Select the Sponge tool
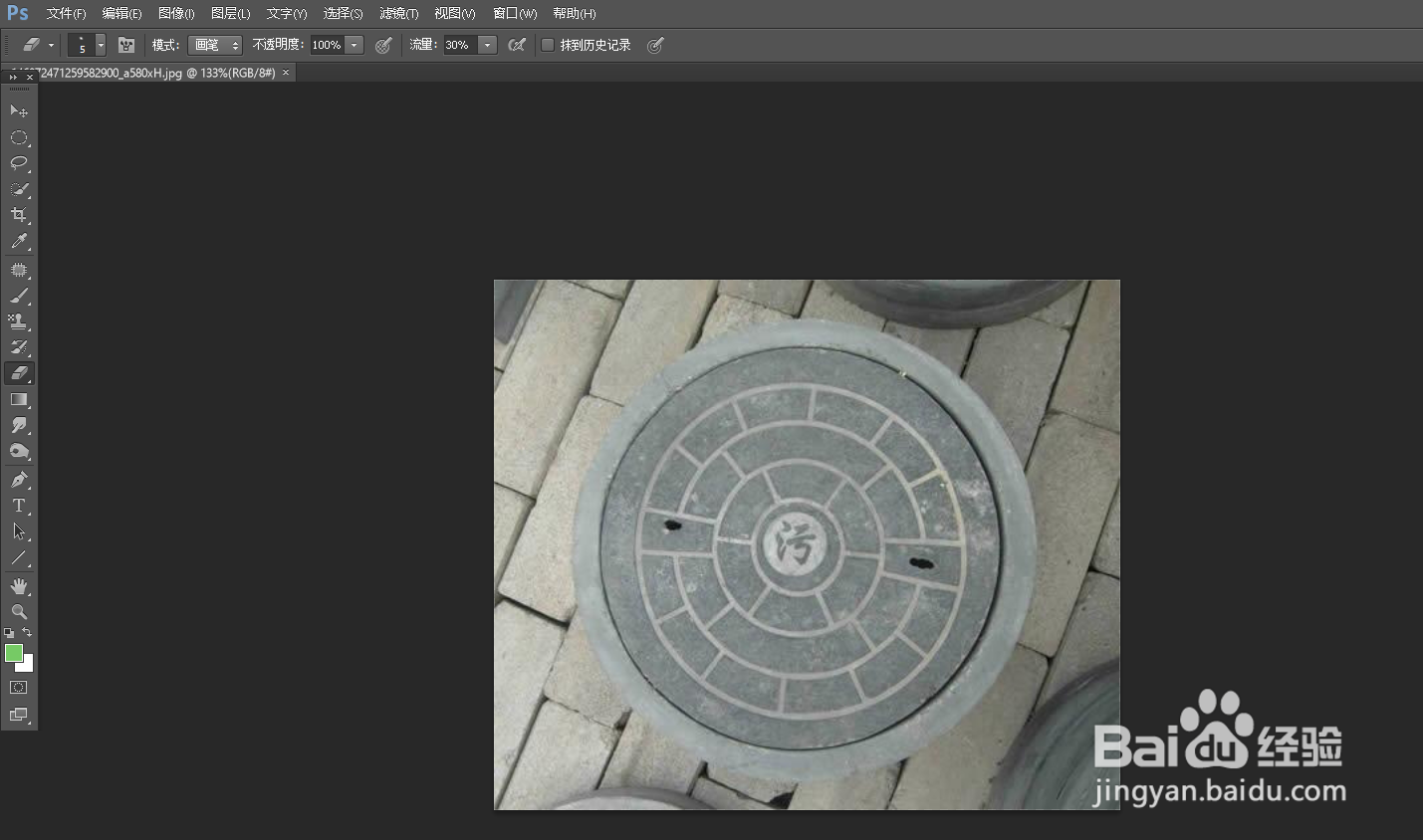Image resolution: width=1423 pixels, height=840 pixels. coord(19,451)
